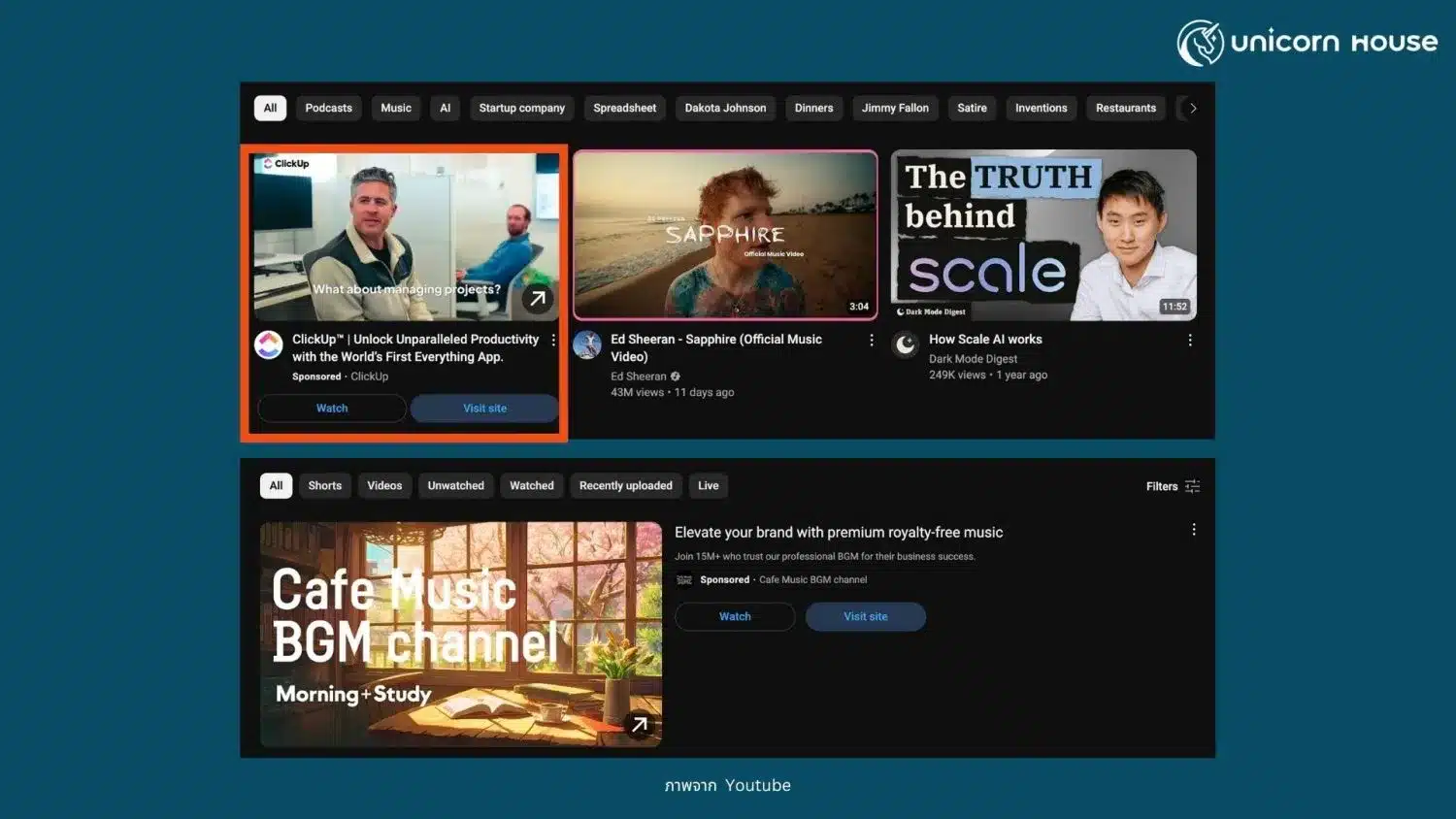Click external link arrow on ClickUp thumbnail
The height and width of the screenshot is (819, 1456).
(x=538, y=299)
